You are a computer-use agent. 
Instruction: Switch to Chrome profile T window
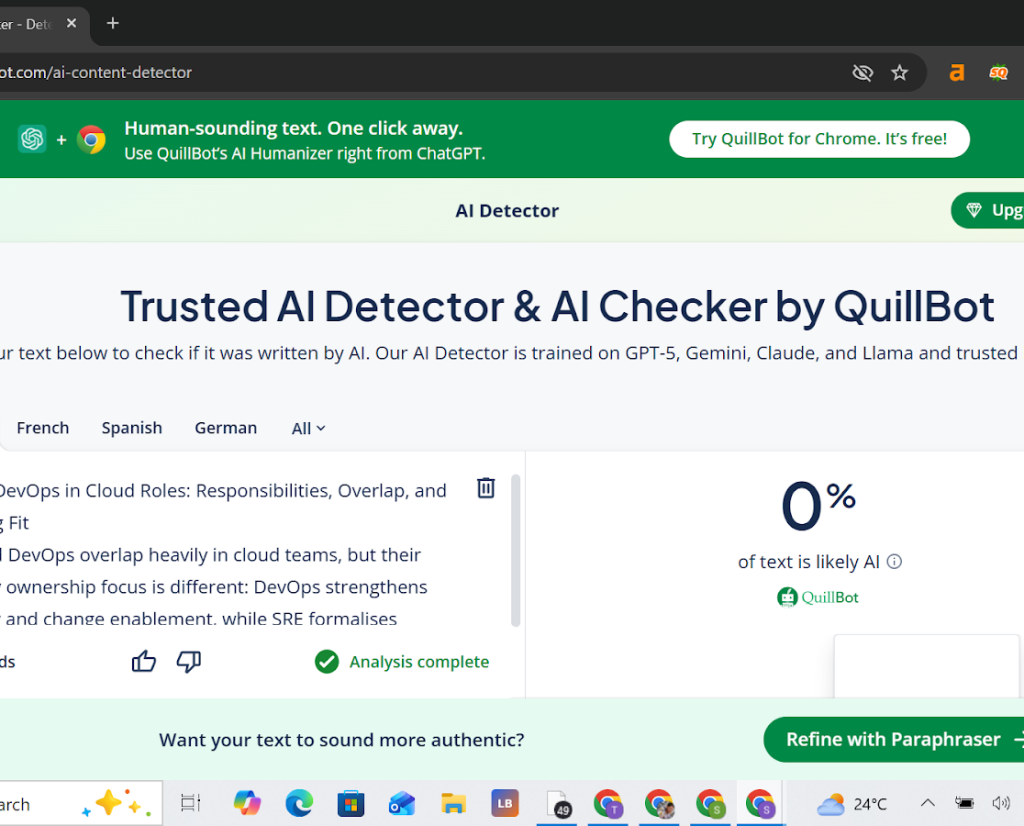pos(609,804)
